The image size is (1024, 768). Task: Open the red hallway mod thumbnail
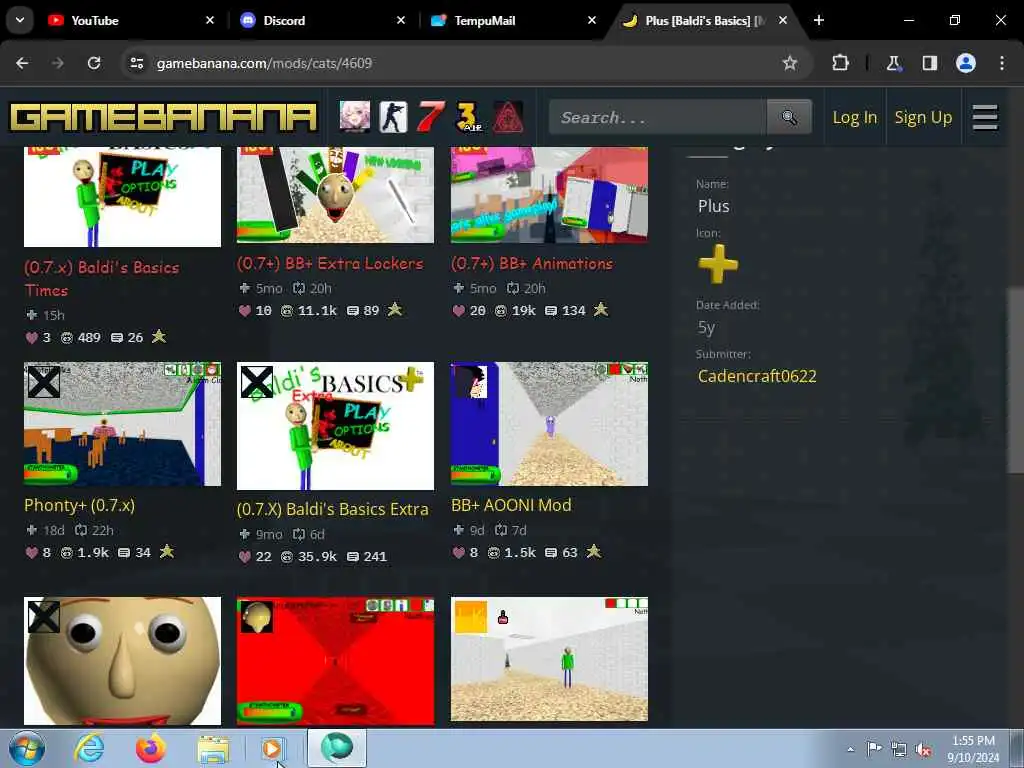point(335,660)
